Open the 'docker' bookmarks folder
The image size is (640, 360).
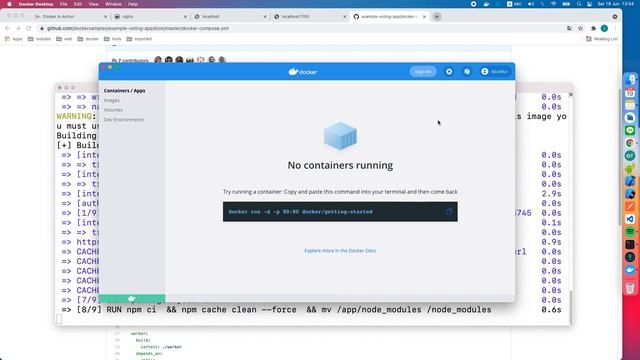(x=88, y=39)
